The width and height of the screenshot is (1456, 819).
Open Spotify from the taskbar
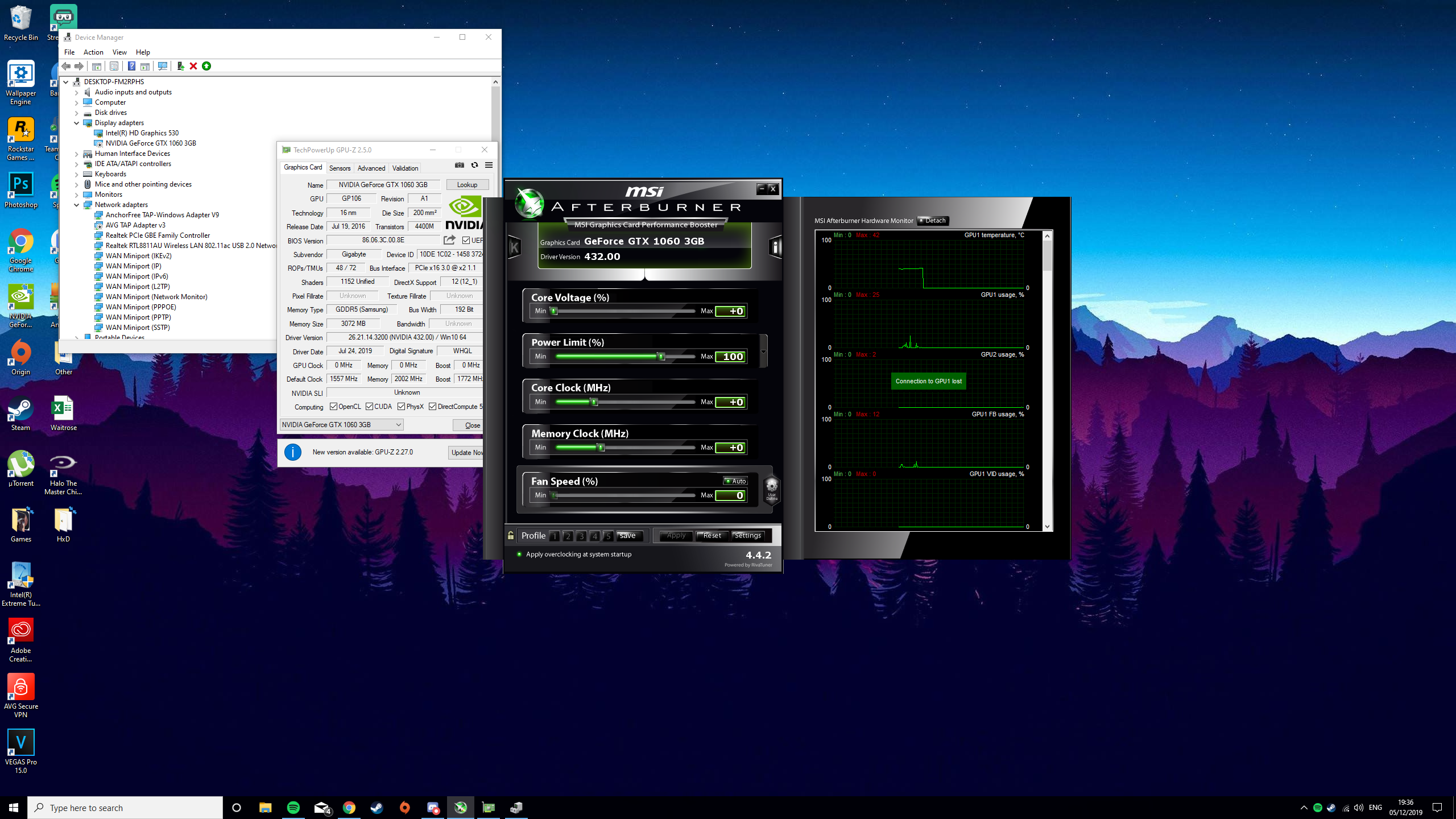click(293, 808)
